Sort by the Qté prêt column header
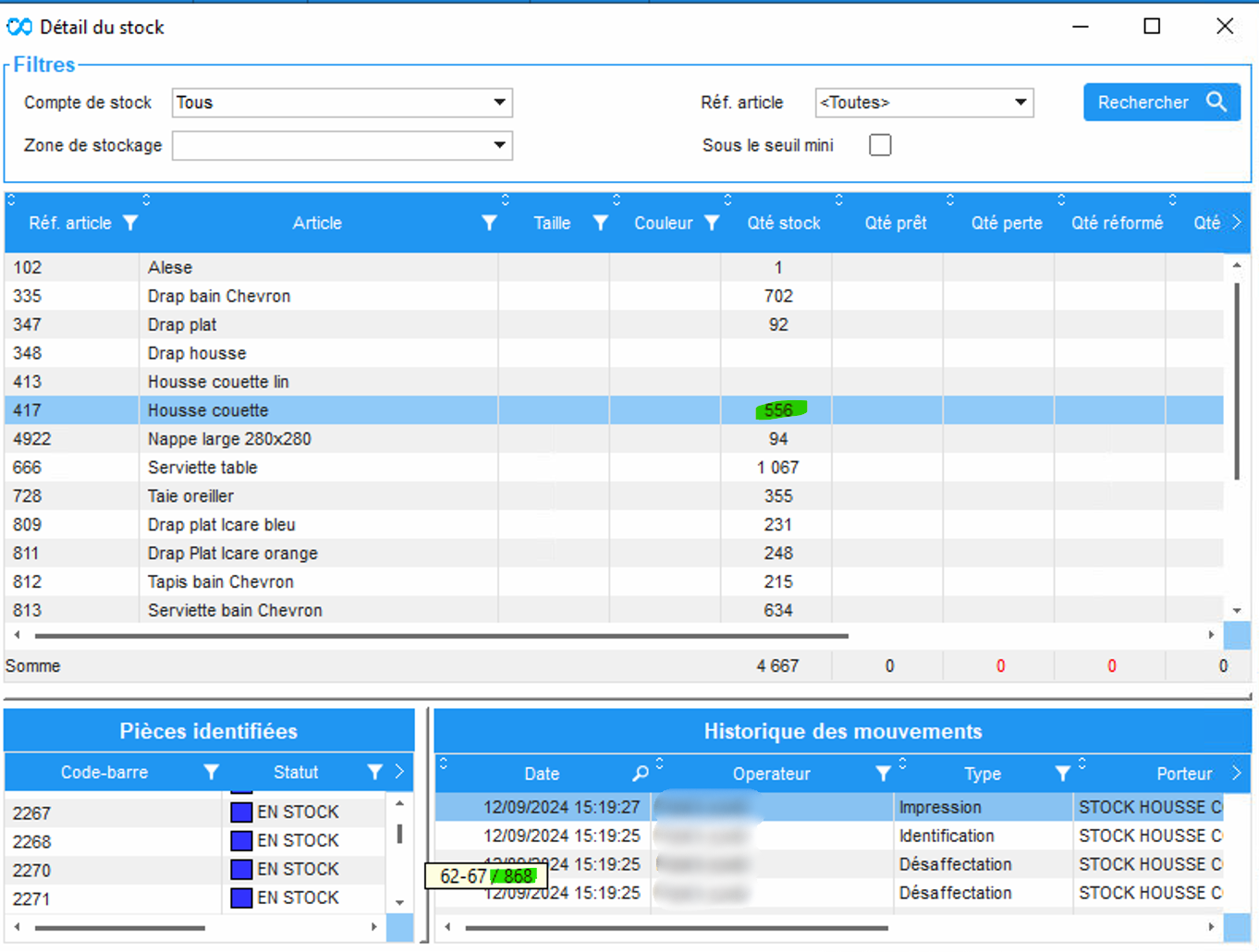Viewport: 1259px width, 952px height. coord(895,223)
